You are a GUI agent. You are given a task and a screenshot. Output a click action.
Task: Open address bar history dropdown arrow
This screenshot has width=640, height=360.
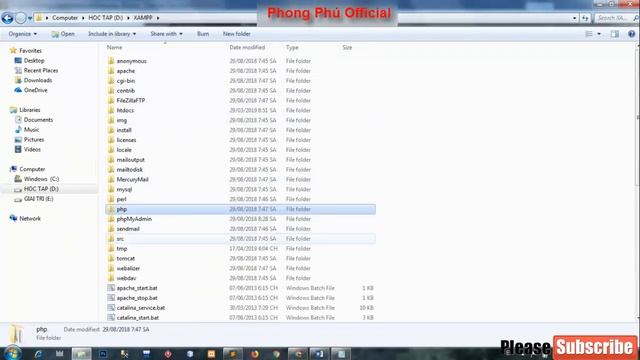(x=574, y=18)
